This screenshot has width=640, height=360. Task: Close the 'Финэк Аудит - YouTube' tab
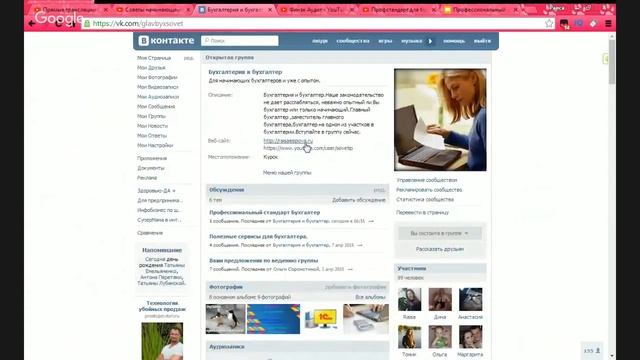tap(352, 9)
